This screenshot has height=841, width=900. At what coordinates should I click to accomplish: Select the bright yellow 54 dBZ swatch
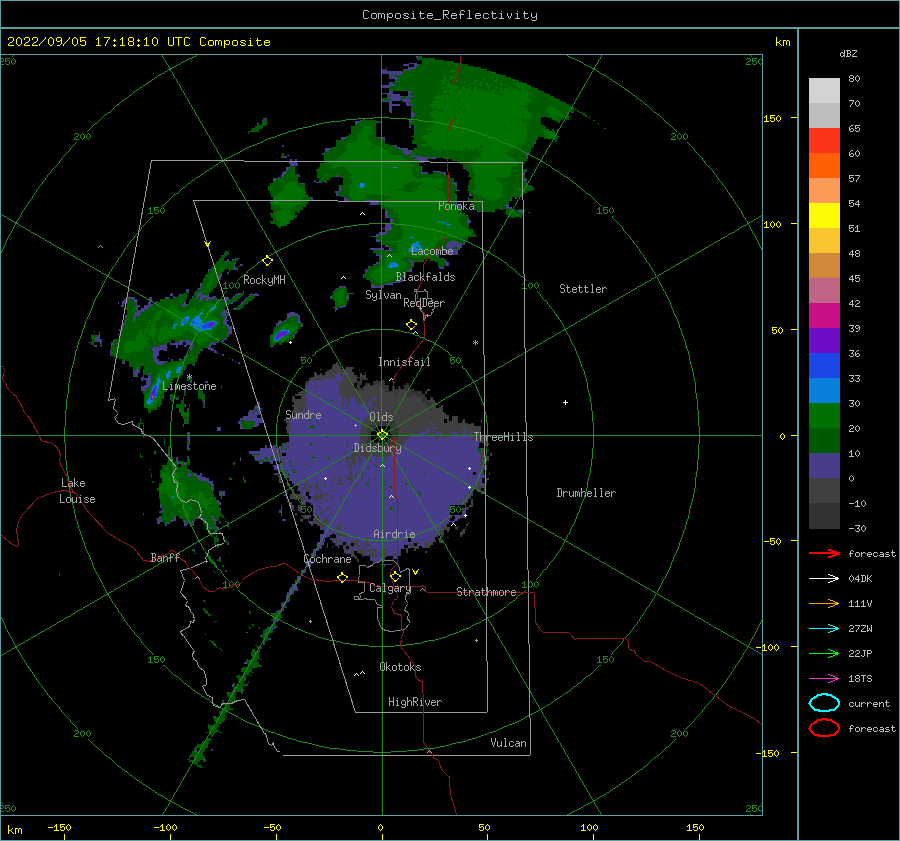pyautogui.click(x=824, y=215)
